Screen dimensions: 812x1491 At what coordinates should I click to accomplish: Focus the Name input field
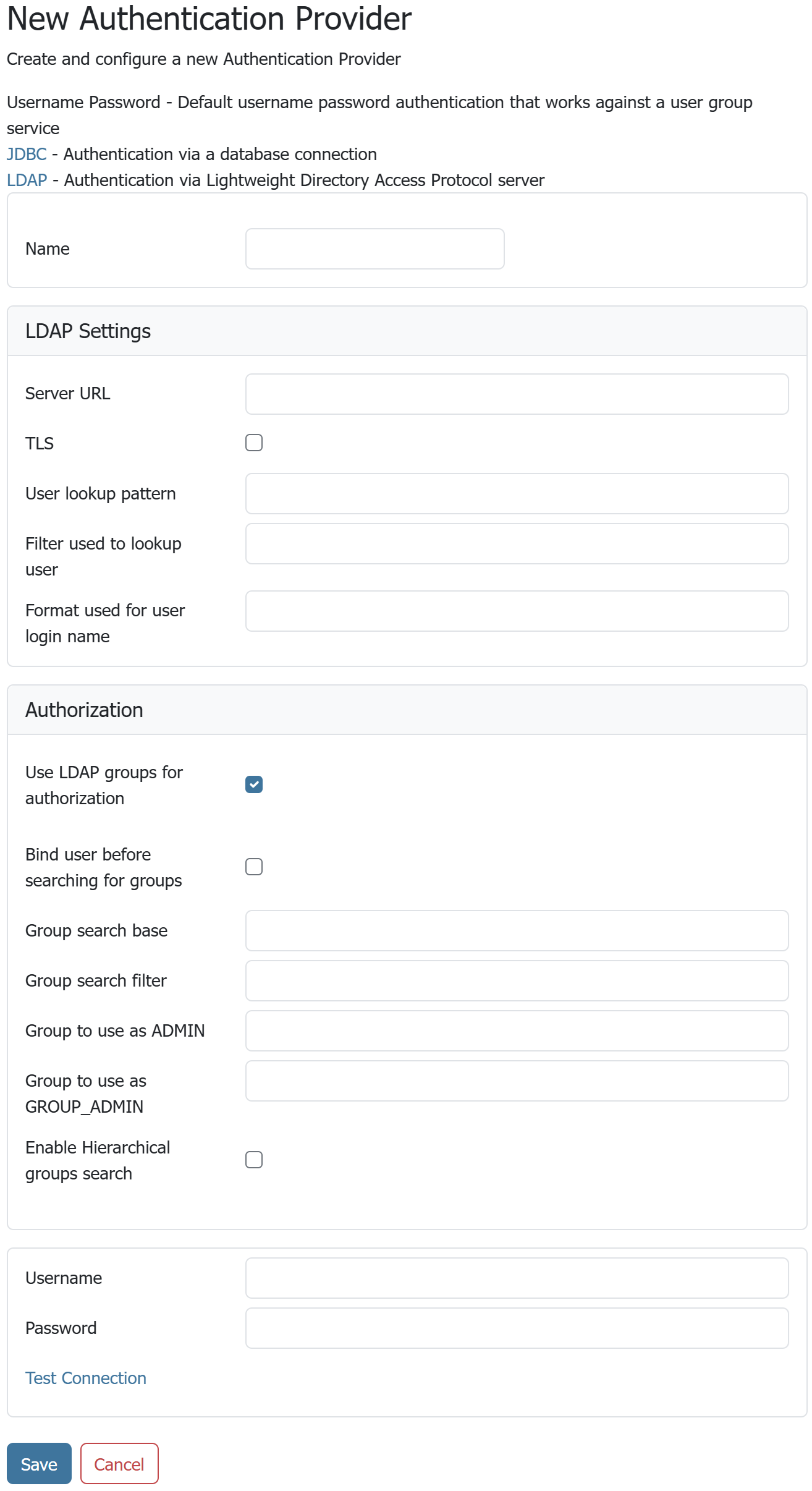[374, 248]
